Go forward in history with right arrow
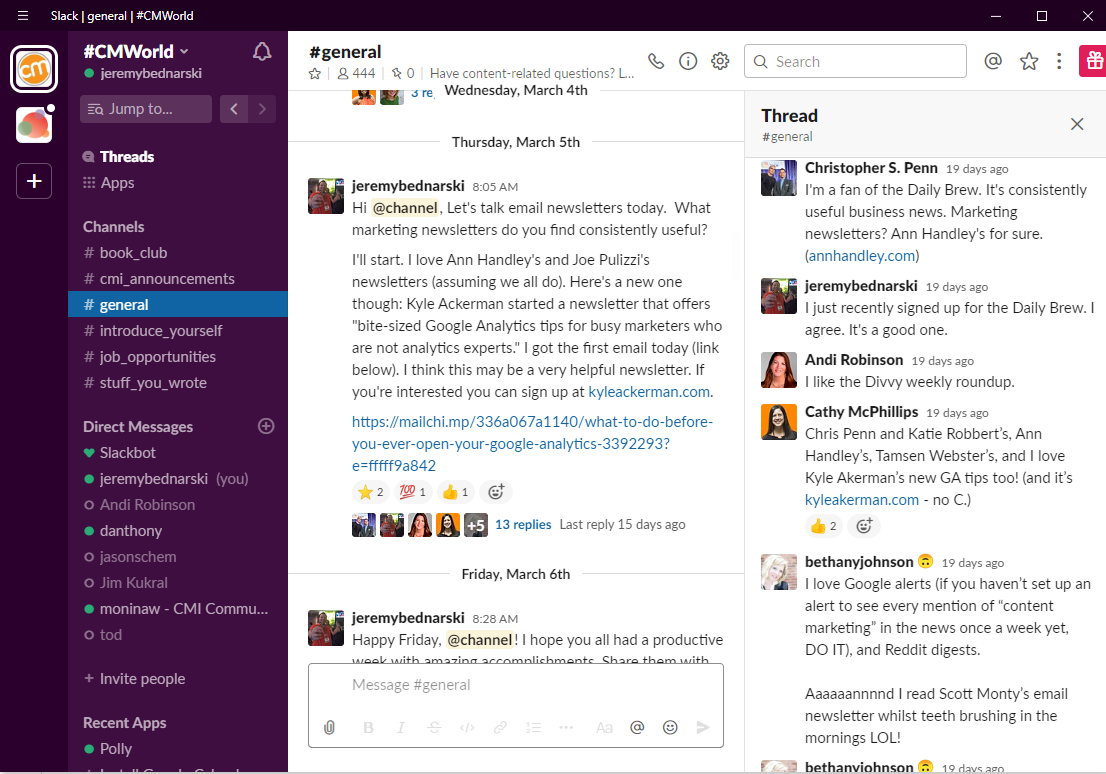Image resolution: width=1106 pixels, height=774 pixels. pos(262,109)
